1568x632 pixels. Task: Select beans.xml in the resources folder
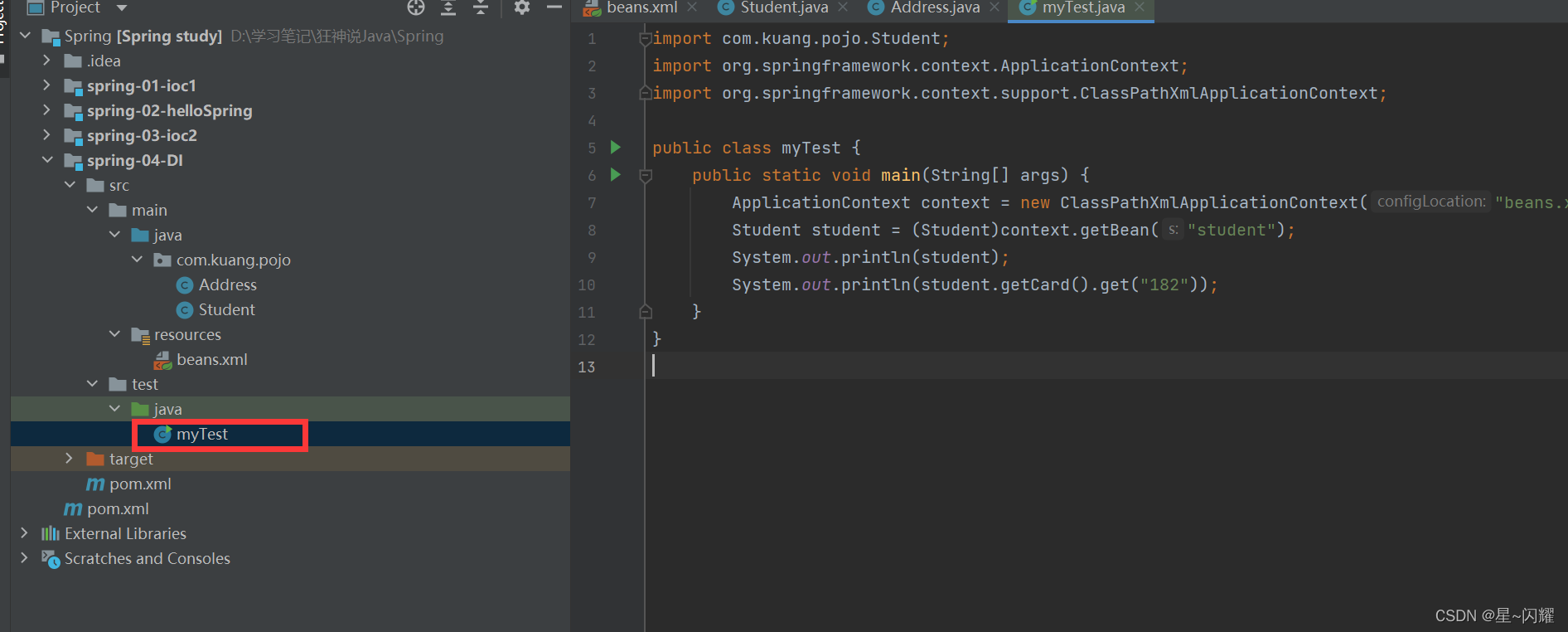(x=211, y=359)
